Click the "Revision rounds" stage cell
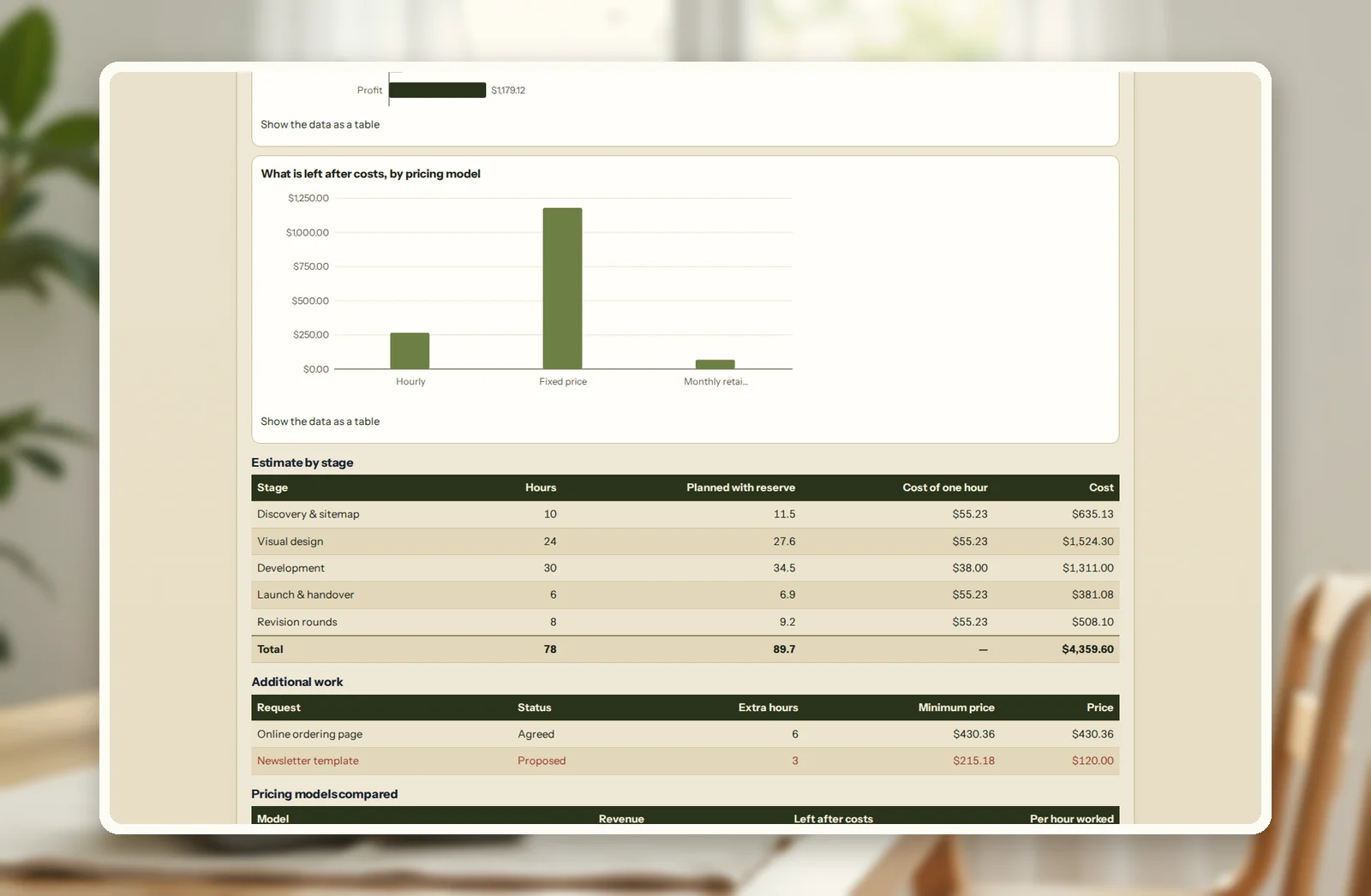This screenshot has height=896, width=1371. (297, 622)
